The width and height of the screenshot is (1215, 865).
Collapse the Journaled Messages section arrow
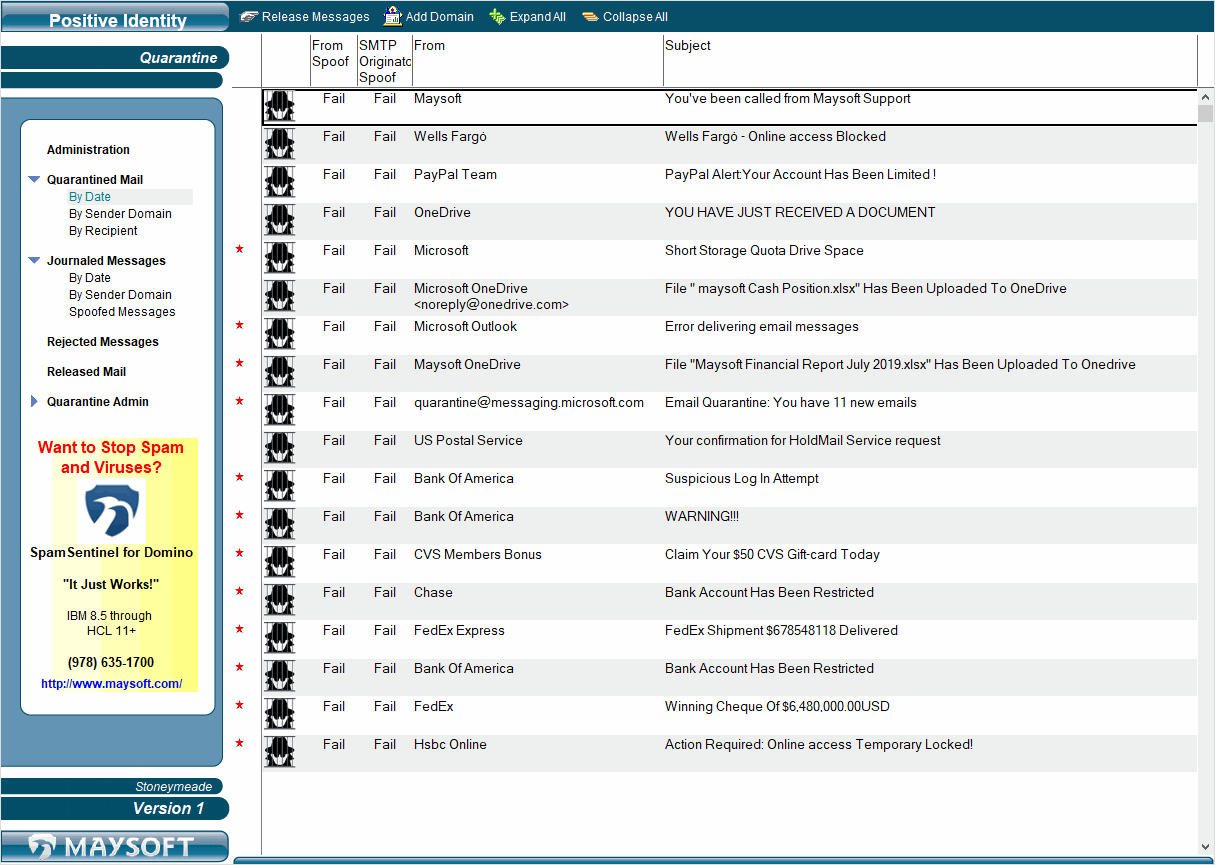pos(34,261)
